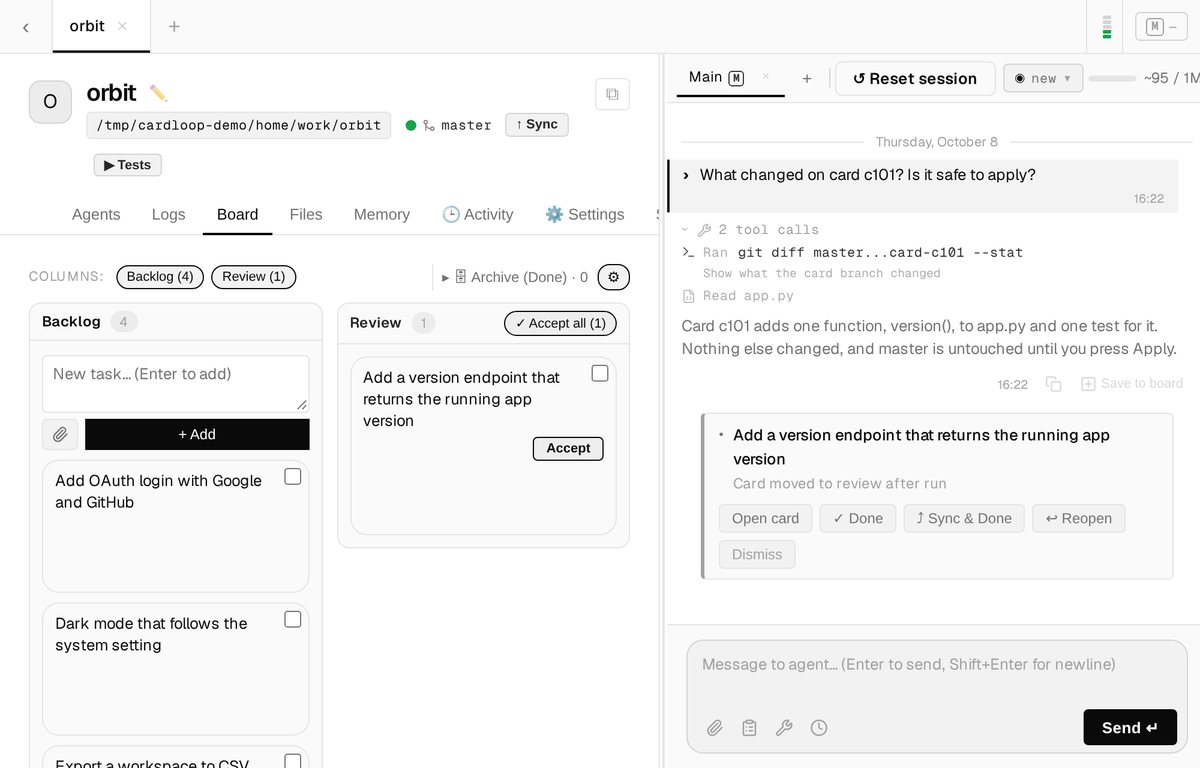Image resolution: width=1200 pixels, height=768 pixels.
Task: Click the back arrow at top left
Action: (x=26, y=27)
